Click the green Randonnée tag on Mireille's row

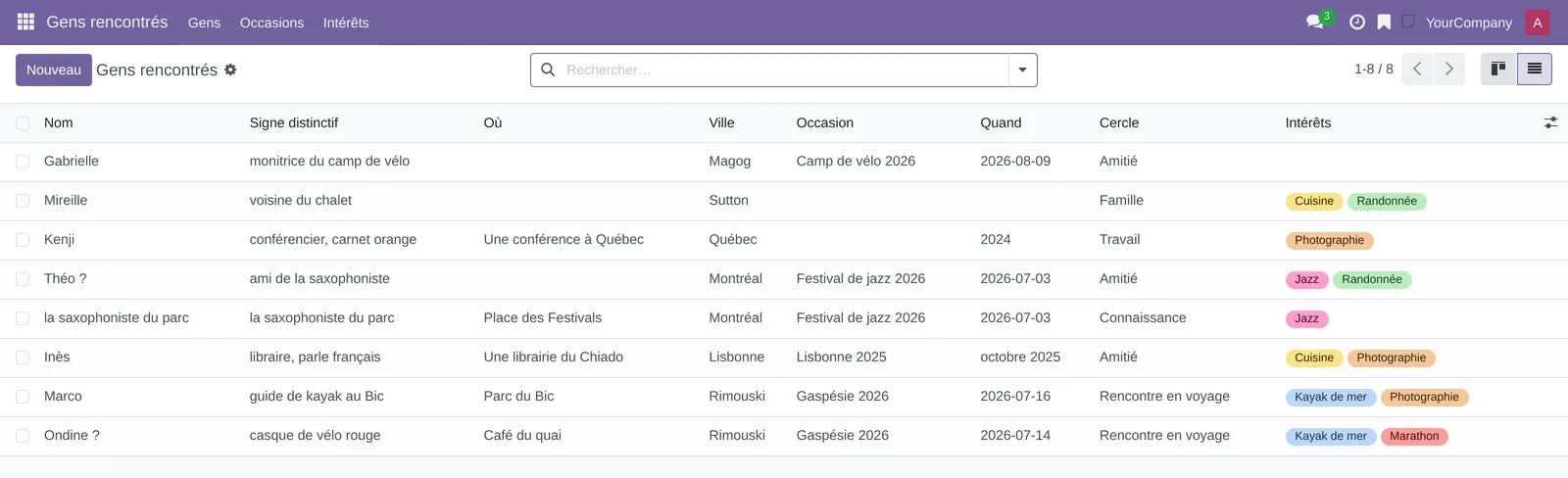pyautogui.click(x=1387, y=201)
